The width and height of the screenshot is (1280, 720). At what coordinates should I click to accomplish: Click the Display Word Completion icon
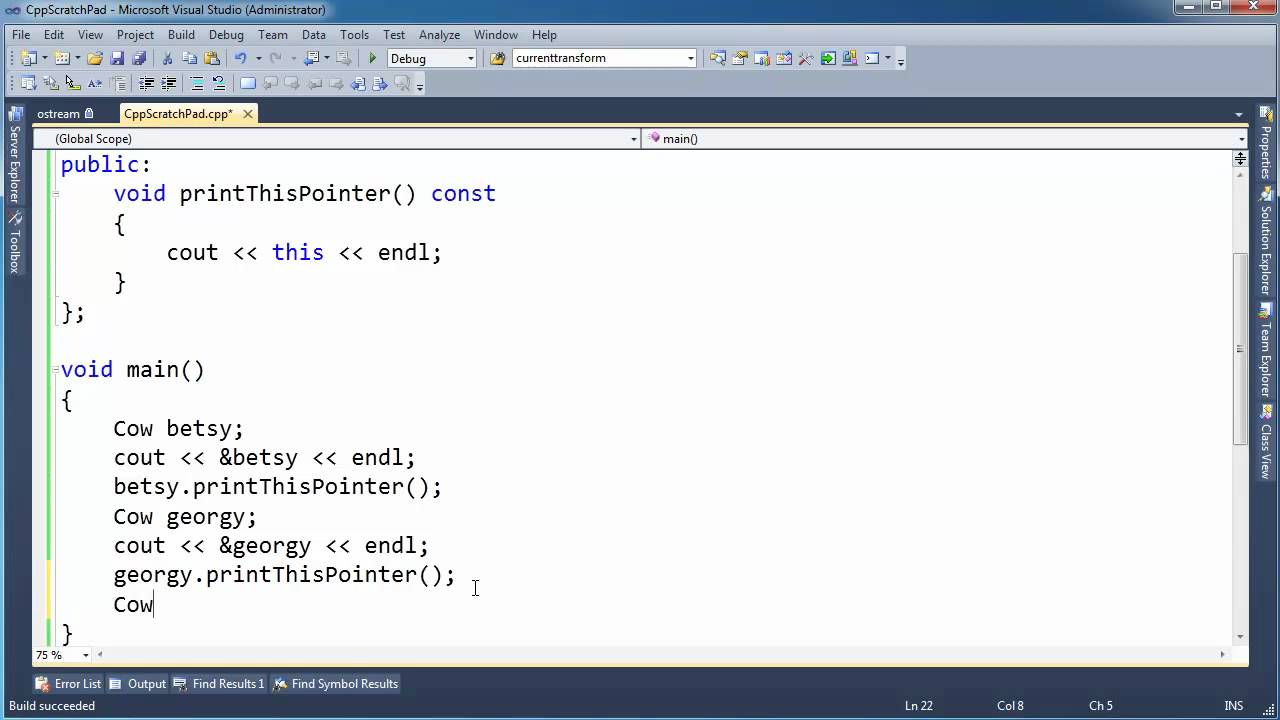pos(95,83)
